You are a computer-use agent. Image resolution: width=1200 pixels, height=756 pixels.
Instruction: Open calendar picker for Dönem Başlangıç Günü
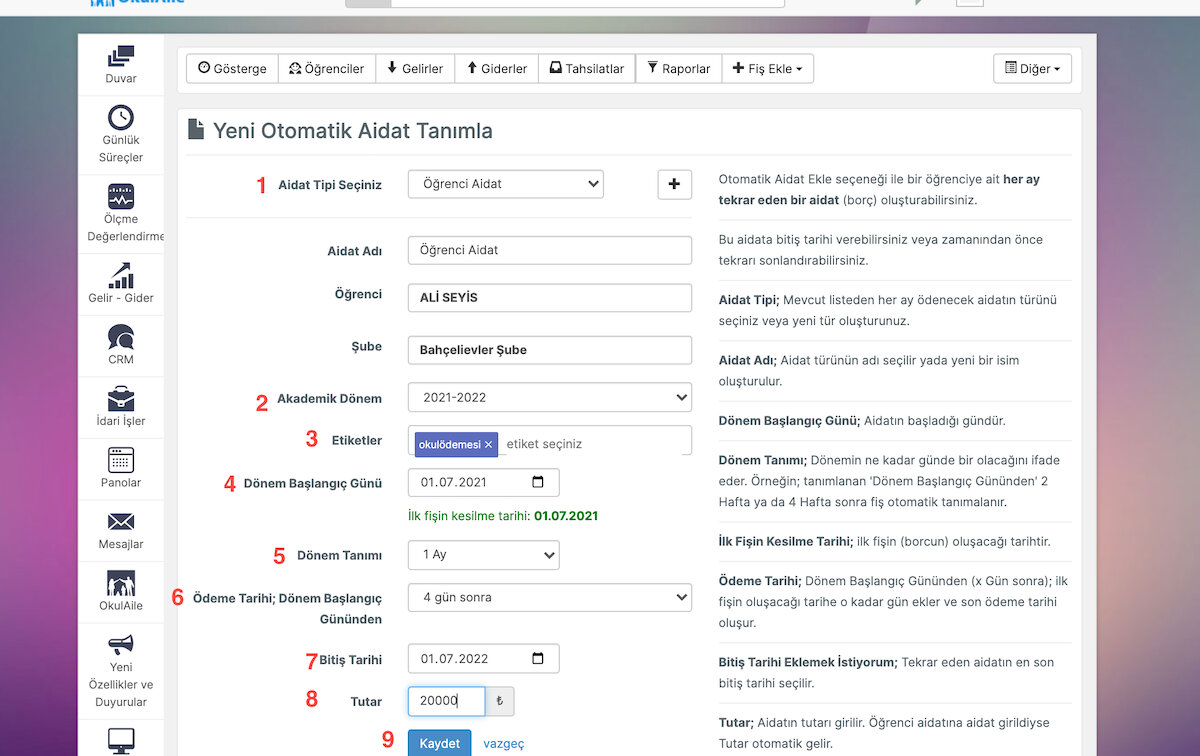pyautogui.click(x=538, y=482)
